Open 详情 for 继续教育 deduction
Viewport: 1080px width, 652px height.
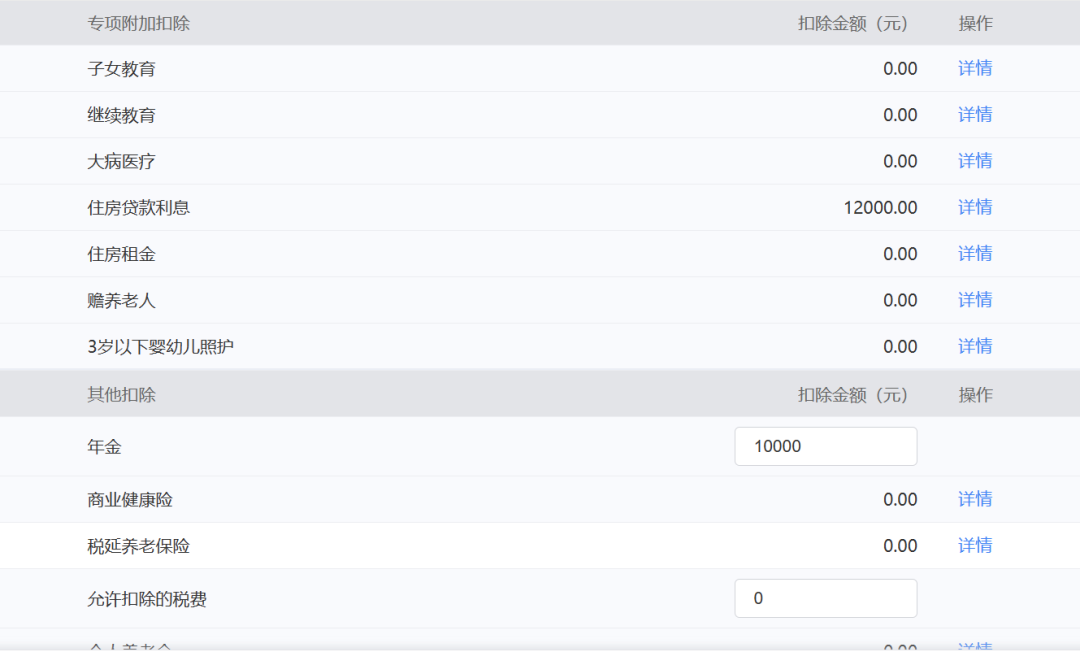(x=975, y=114)
